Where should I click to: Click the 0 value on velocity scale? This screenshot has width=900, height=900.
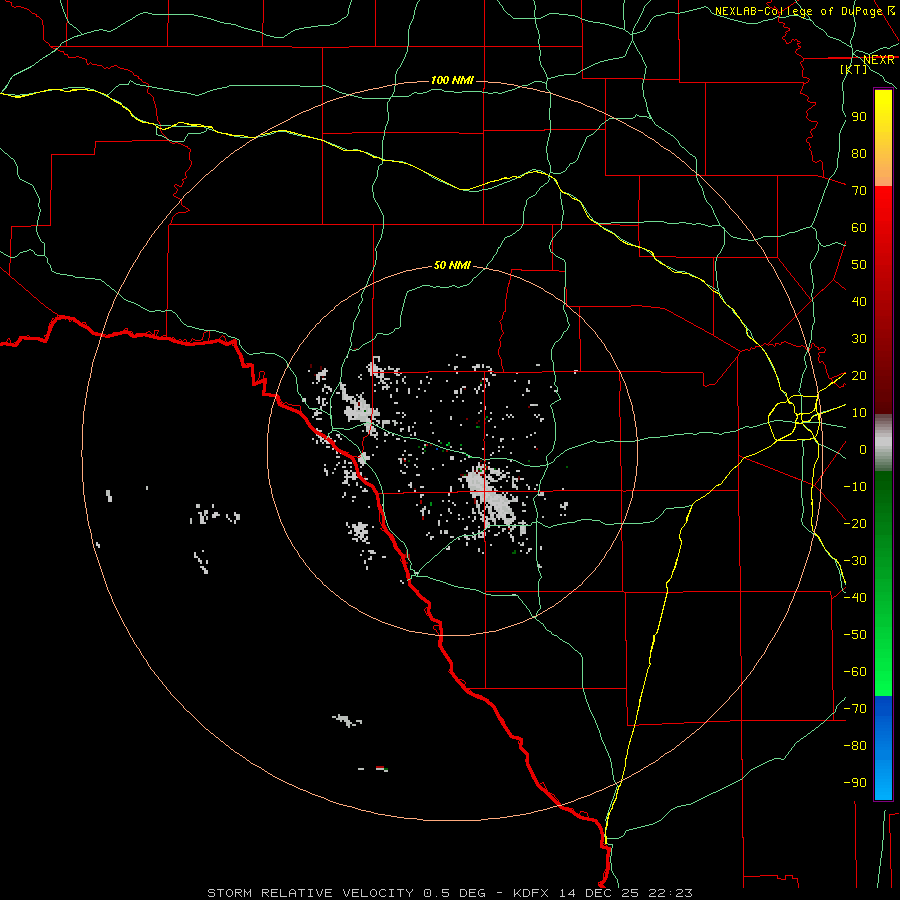click(x=863, y=450)
